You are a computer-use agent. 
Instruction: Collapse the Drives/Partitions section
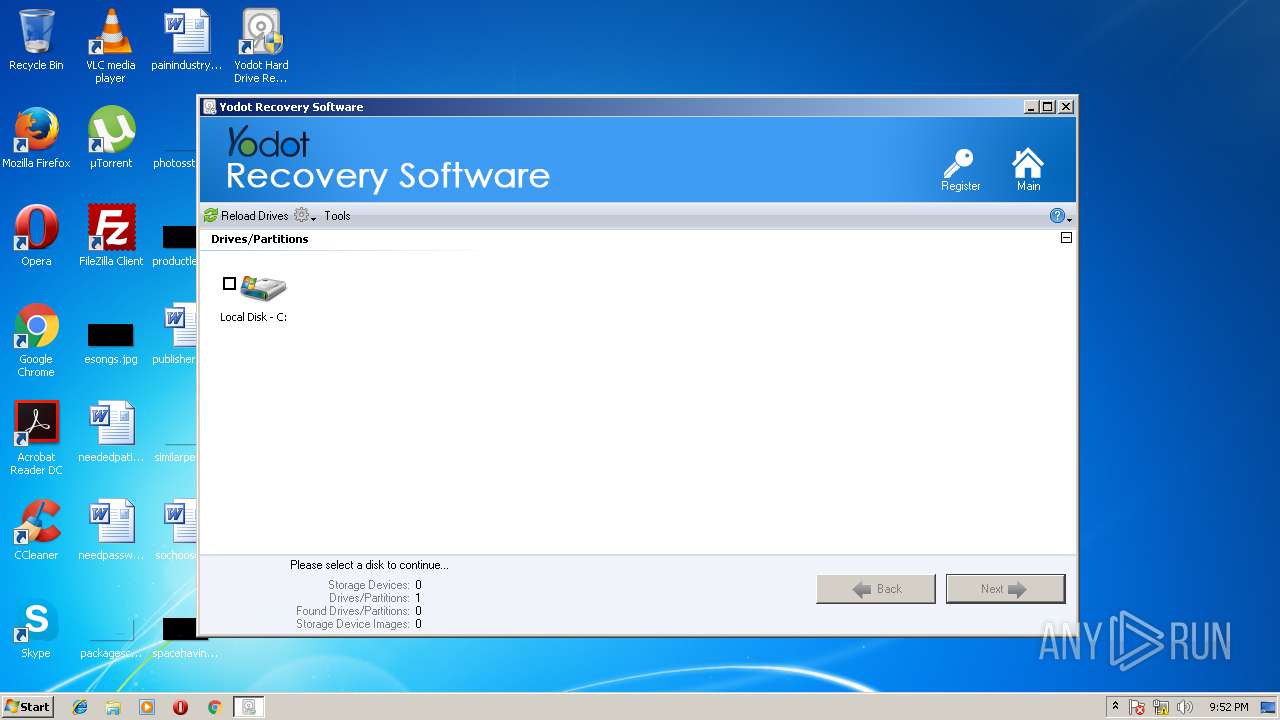tap(1066, 238)
